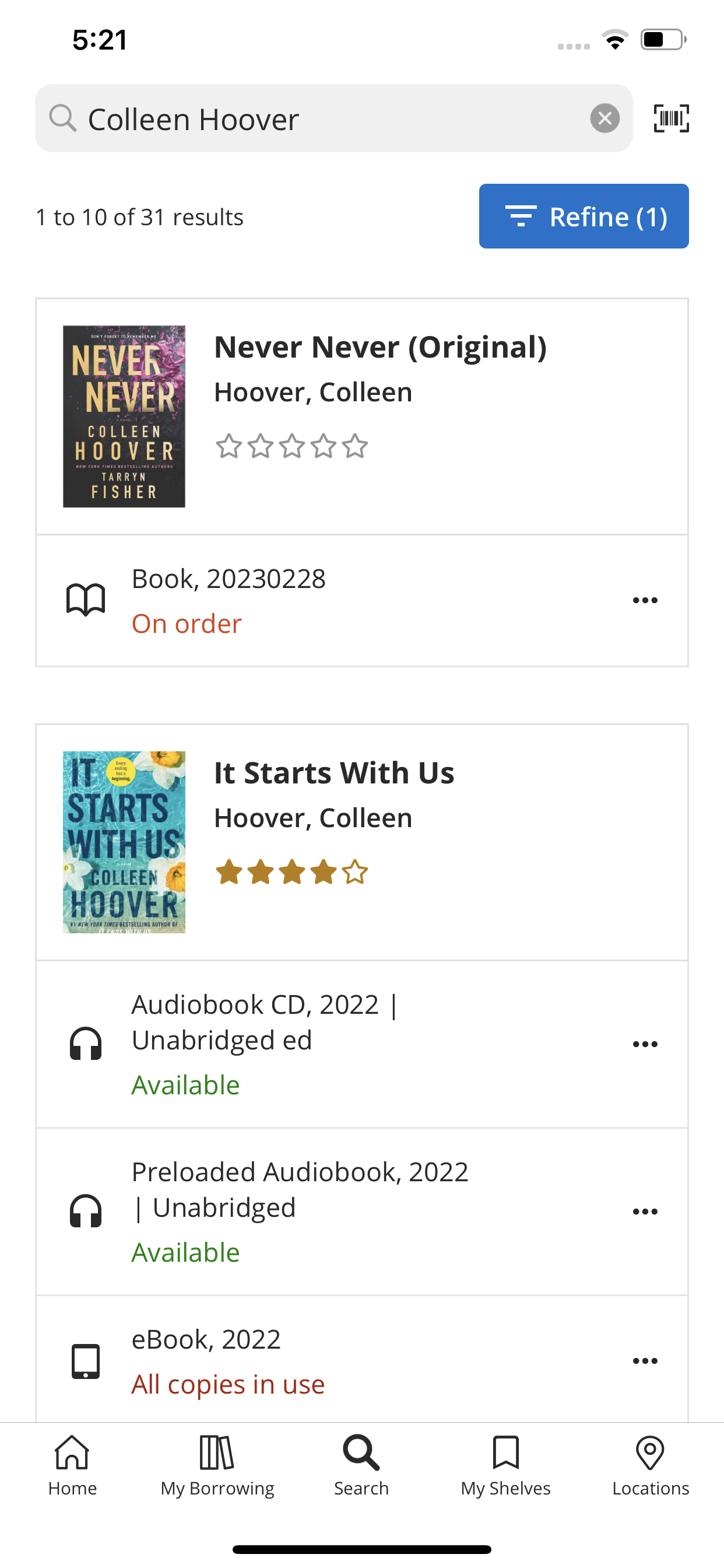This screenshot has height=1568, width=724.
Task: Open the My Borrowing tab
Action: click(x=217, y=1466)
